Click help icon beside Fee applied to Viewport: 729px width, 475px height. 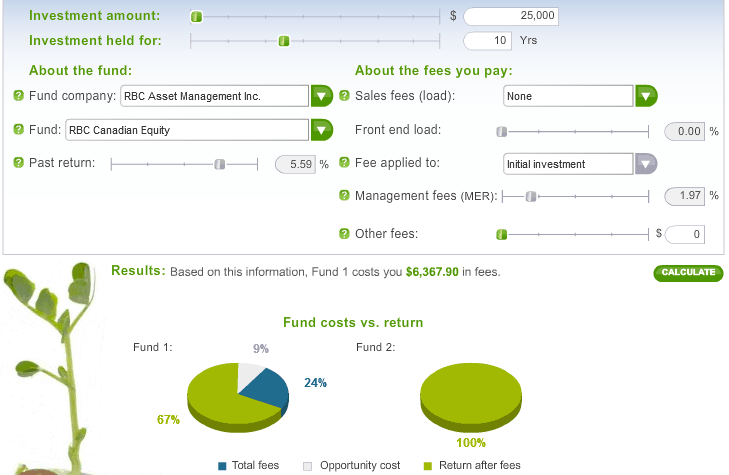[344, 163]
